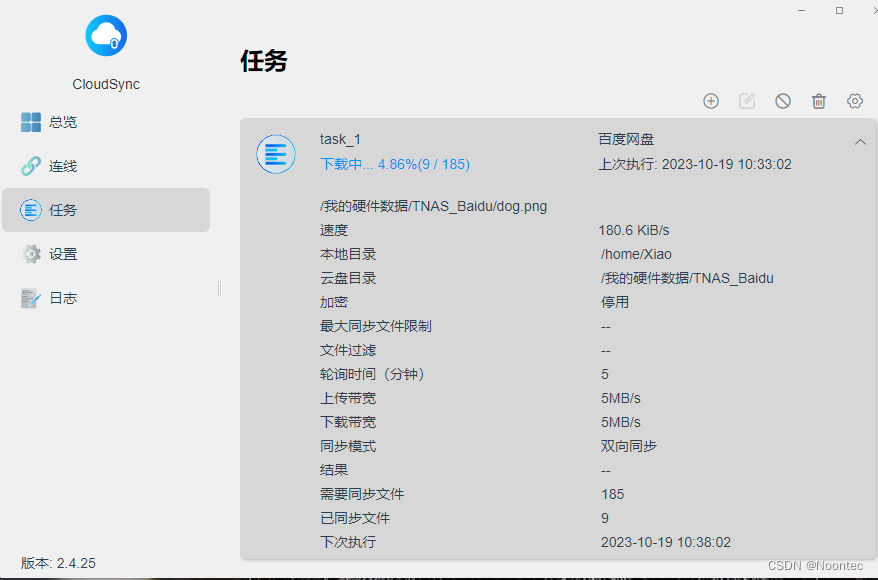
Task: Click the 百度网盘 cloud provider label
Action: point(626,139)
